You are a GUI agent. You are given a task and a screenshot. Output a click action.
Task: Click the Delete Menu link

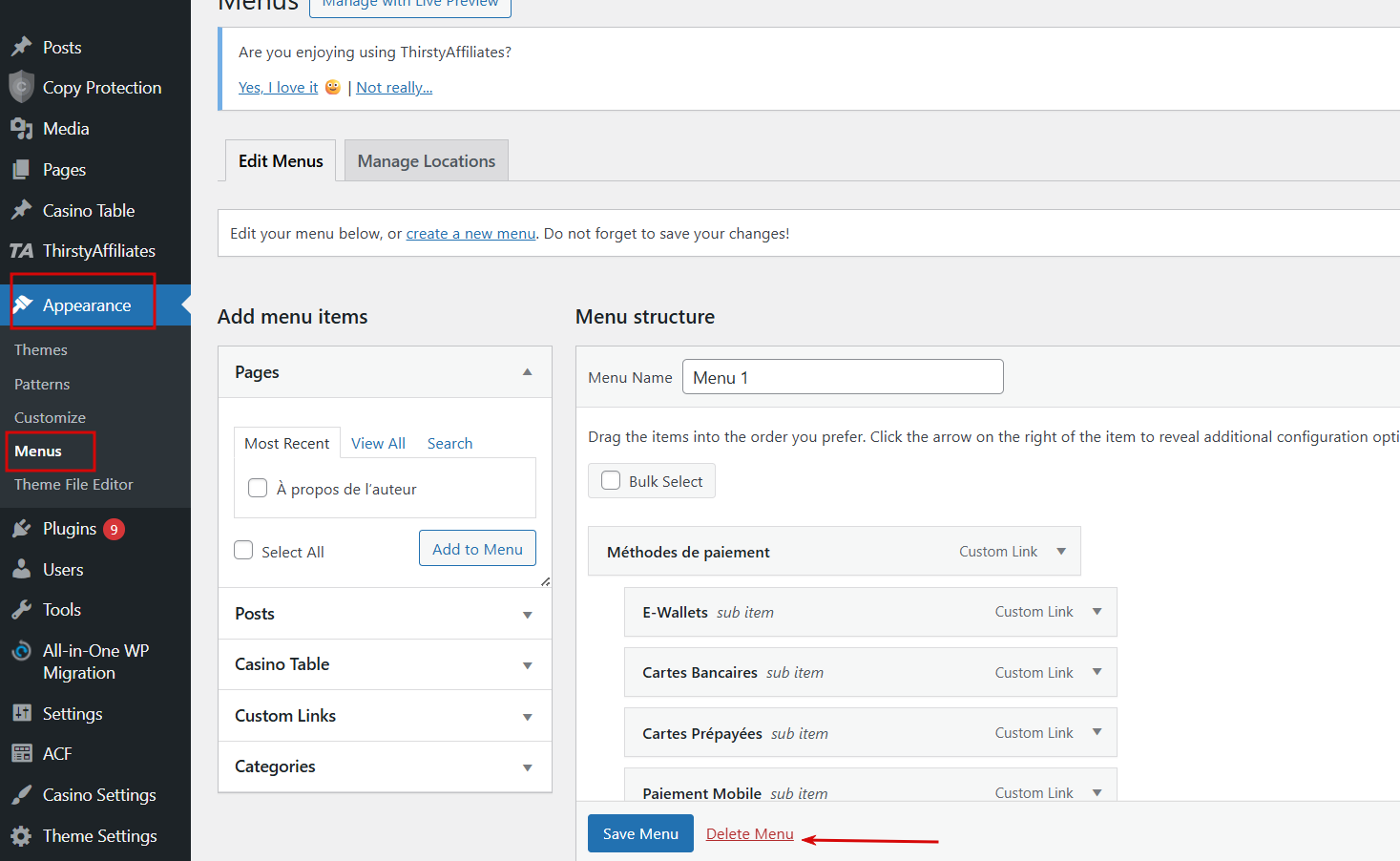(x=749, y=833)
